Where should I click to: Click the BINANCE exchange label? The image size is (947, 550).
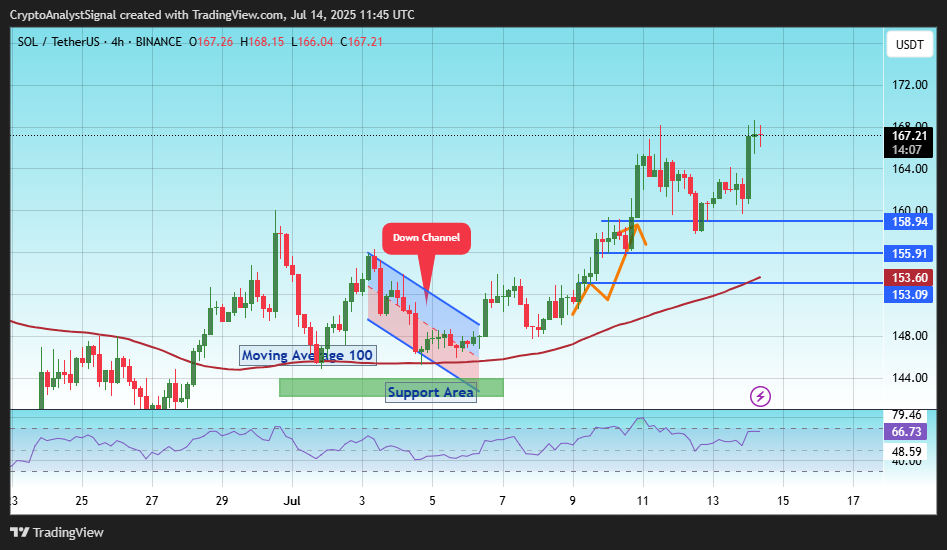tap(158, 42)
